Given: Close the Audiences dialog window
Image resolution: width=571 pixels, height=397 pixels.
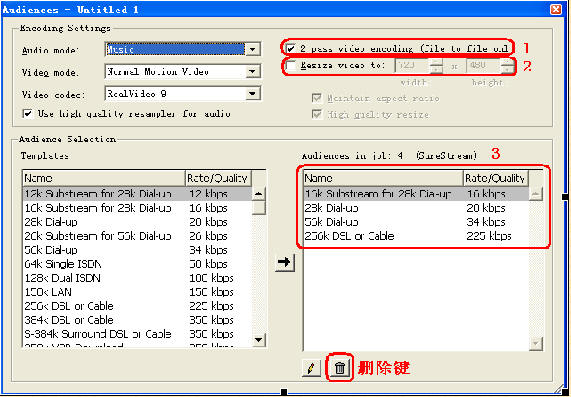Looking at the screenshot, I should tap(556, 9).
